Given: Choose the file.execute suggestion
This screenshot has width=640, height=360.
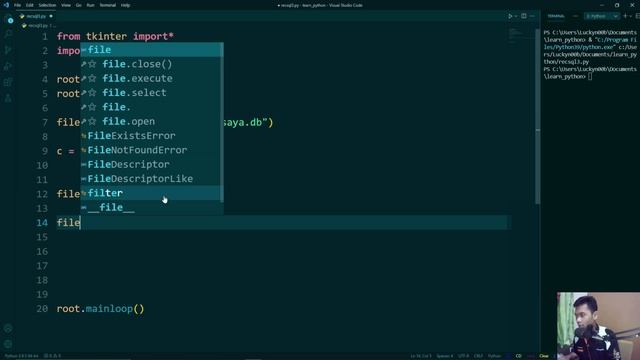Looking at the screenshot, I should pos(151,78).
